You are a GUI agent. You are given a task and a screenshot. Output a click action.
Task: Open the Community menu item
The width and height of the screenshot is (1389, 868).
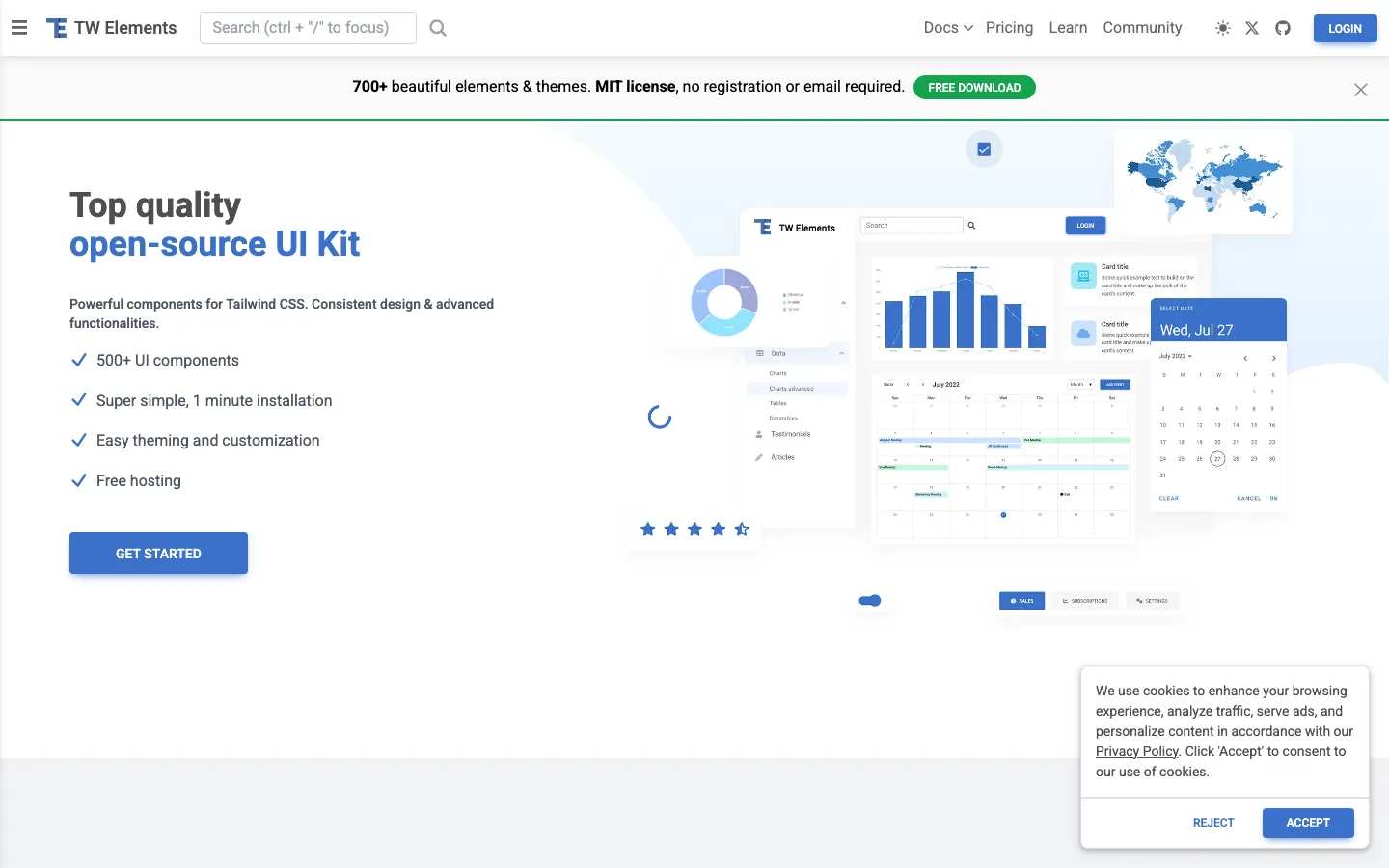pos(1142,28)
